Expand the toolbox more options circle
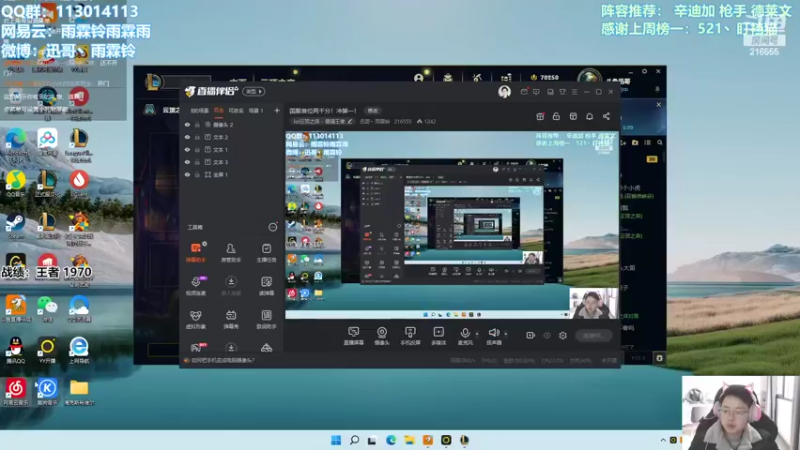This screenshot has width=800, height=450. [273, 227]
